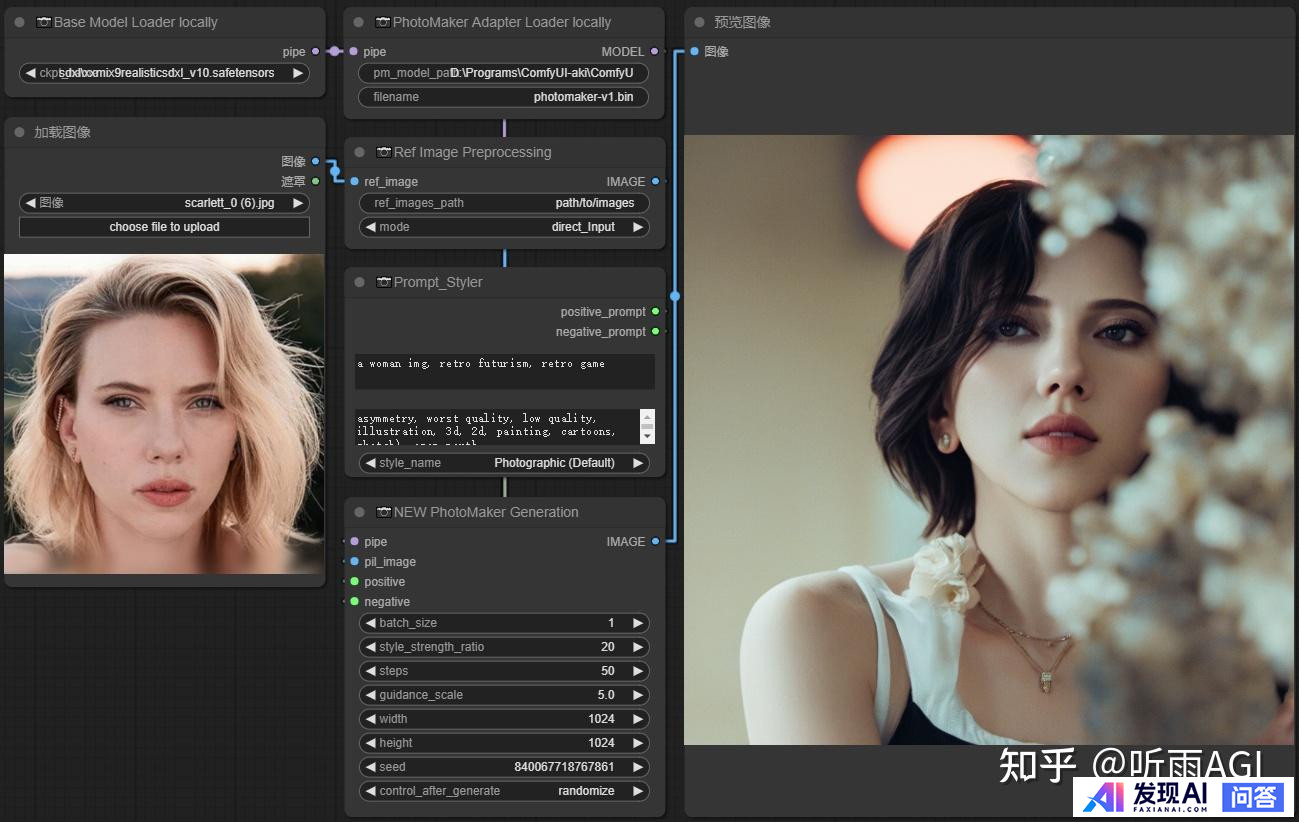Click the ref_image input port
This screenshot has height=822, width=1299.
pyautogui.click(x=354, y=182)
